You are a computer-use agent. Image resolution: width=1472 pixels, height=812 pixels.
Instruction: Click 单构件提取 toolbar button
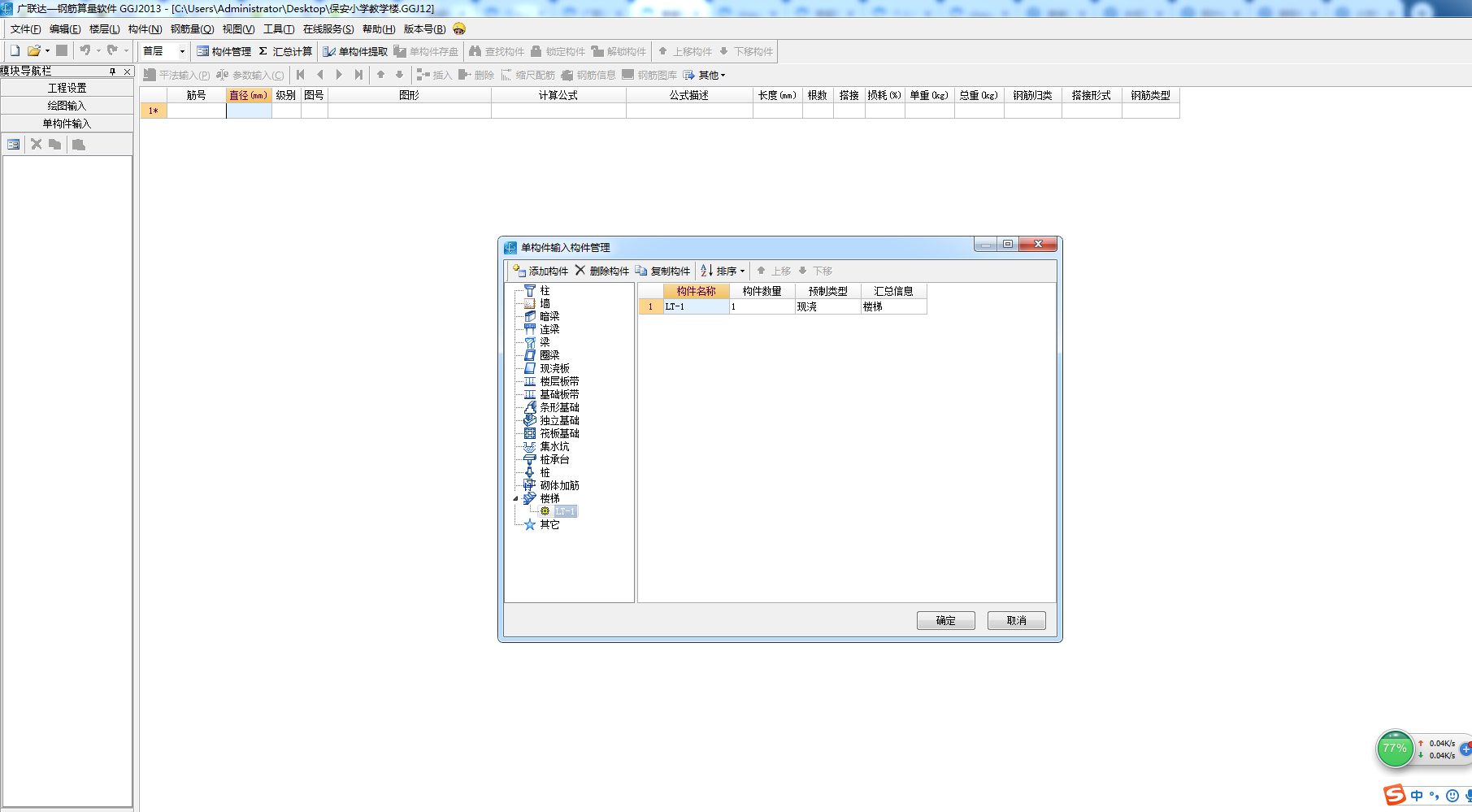point(355,51)
